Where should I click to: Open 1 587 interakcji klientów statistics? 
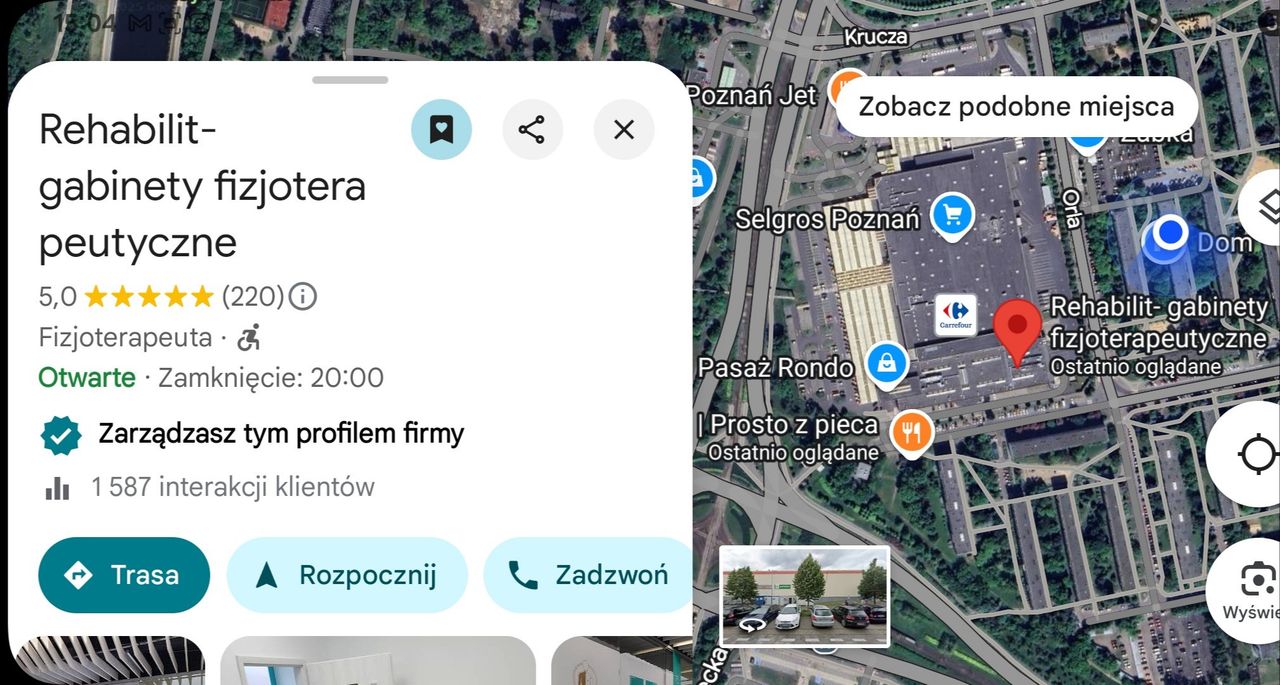(209, 487)
